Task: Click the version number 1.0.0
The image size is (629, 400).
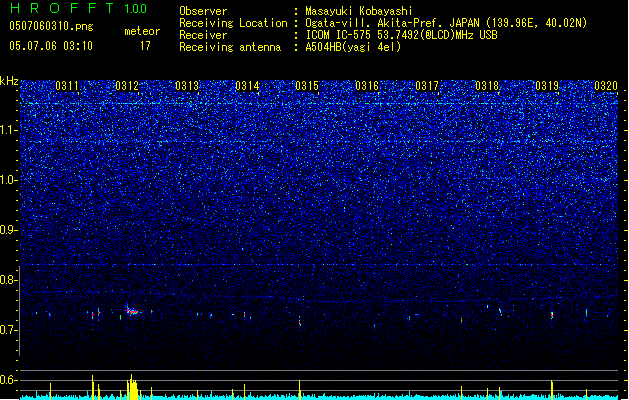Action: [135, 8]
